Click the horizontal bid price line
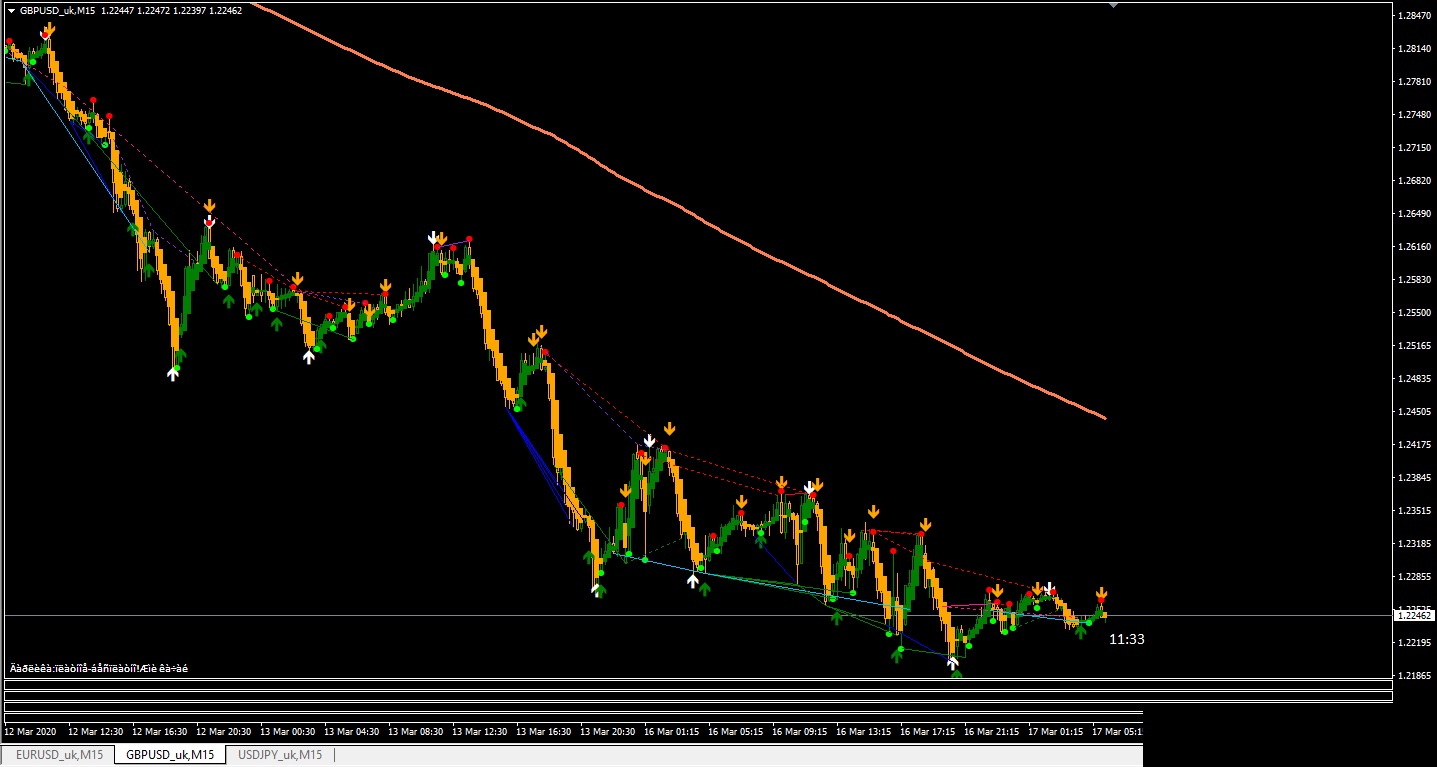The width and height of the screenshot is (1437, 767). 700,615
